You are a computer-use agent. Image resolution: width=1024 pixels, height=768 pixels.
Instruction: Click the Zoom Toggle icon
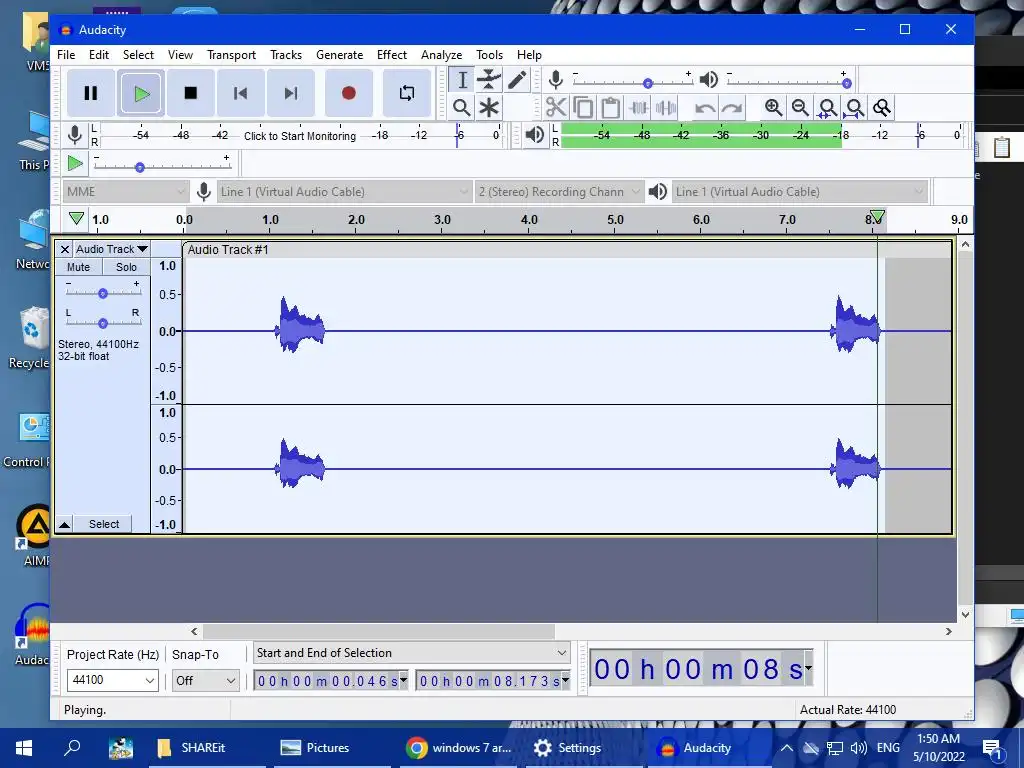pos(882,107)
